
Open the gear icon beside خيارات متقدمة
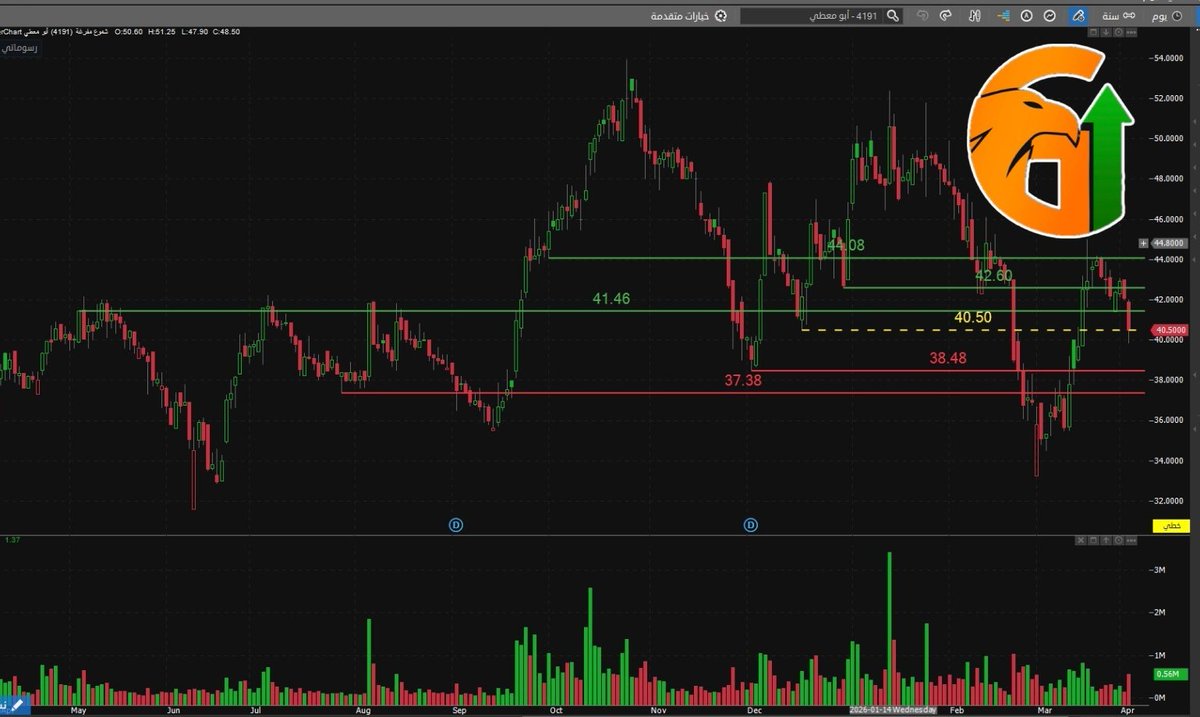[721, 16]
